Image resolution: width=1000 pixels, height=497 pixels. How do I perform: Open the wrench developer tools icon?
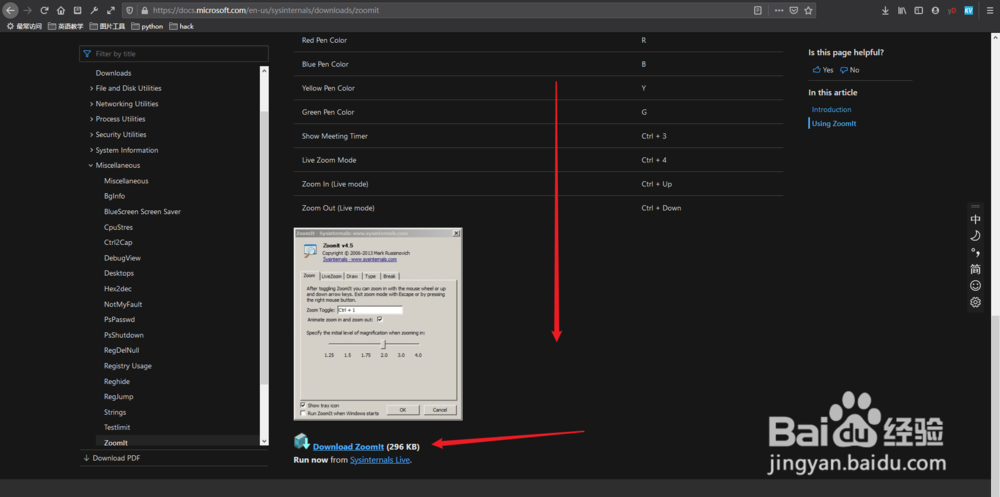94,10
